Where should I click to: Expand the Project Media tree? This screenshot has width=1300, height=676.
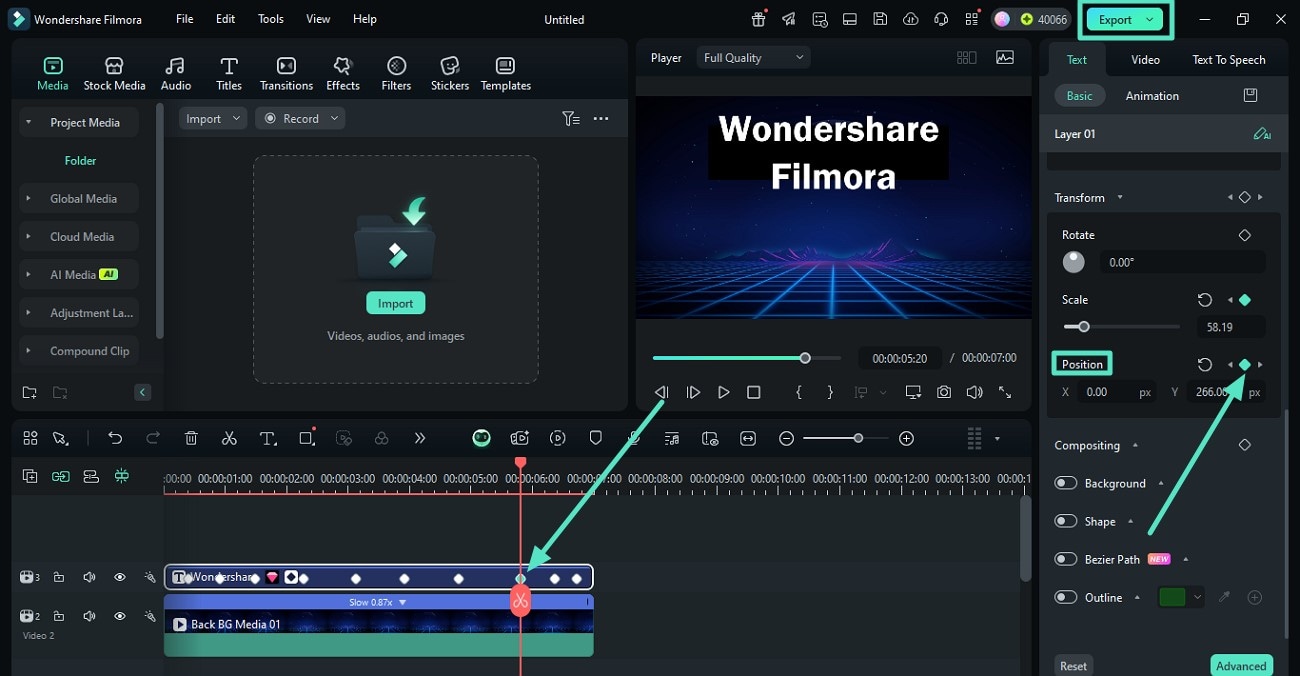(x=28, y=123)
